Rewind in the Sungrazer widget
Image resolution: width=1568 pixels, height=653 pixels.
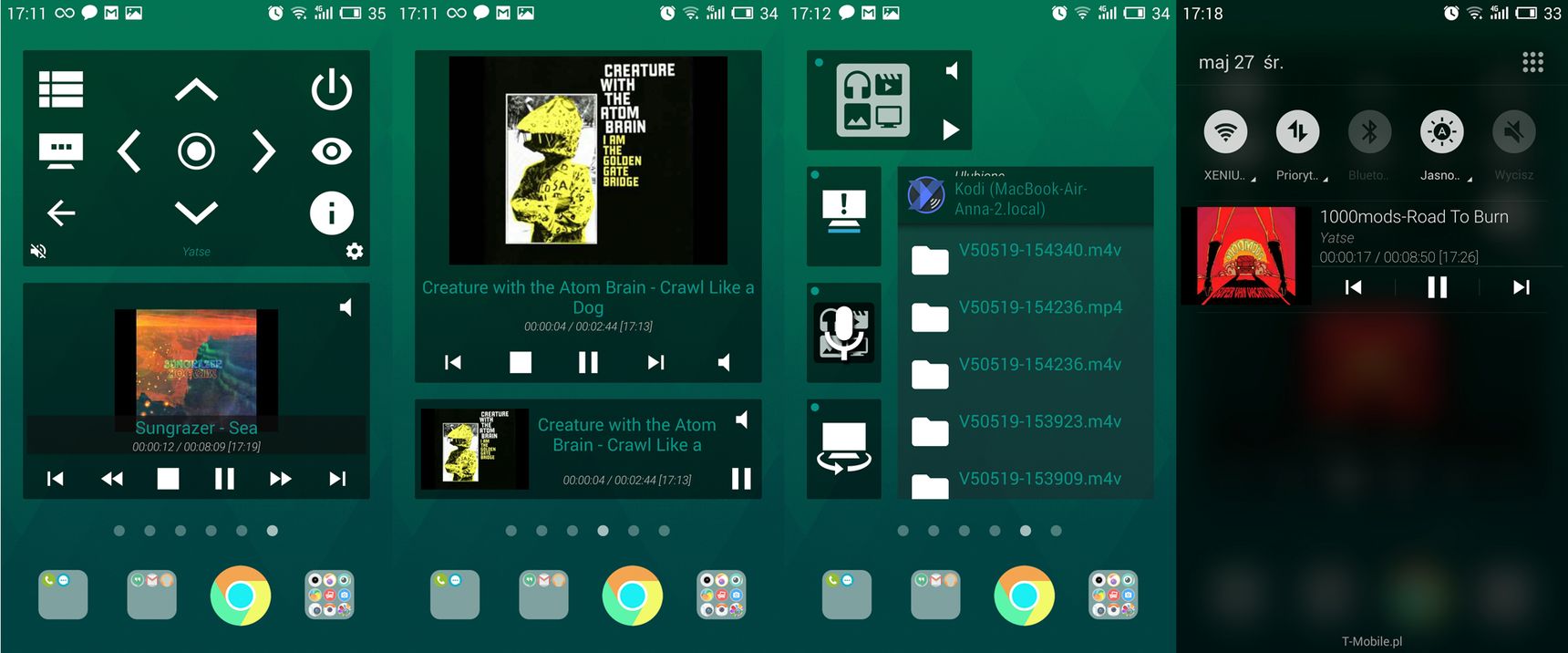(x=112, y=479)
